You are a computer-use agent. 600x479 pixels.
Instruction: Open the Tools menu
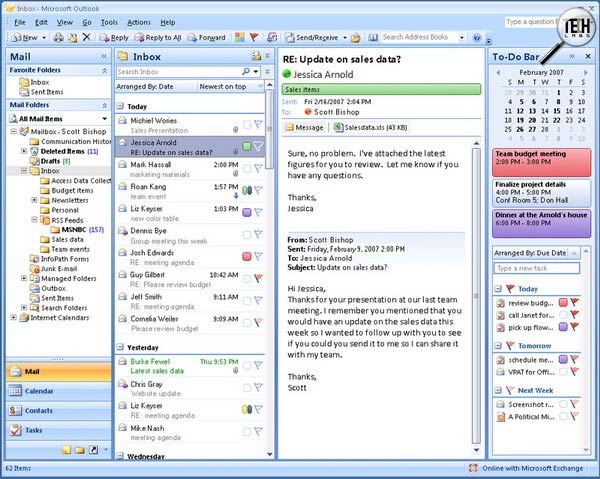(109, 22)
